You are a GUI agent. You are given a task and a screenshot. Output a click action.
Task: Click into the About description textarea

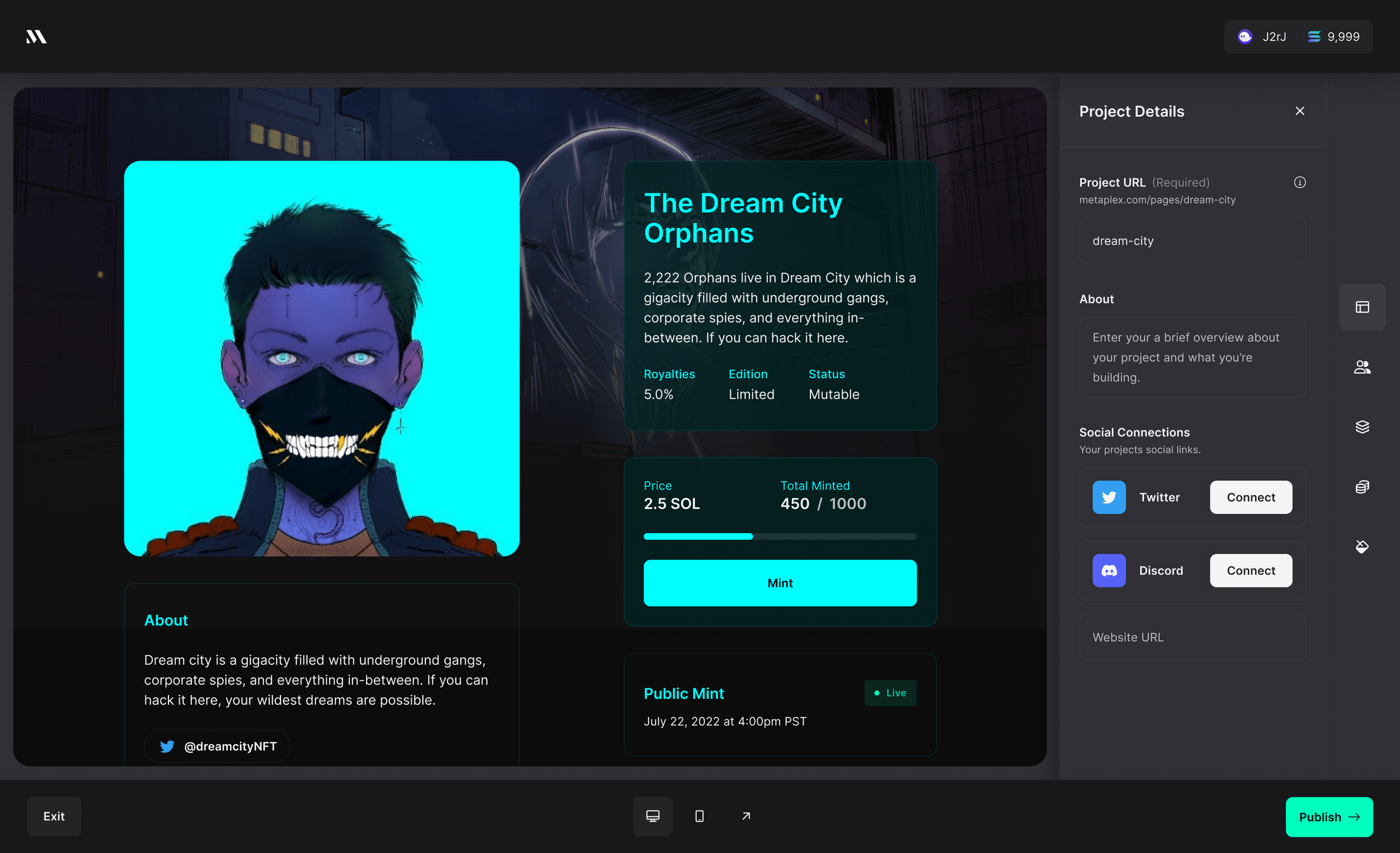point(1192,358)
